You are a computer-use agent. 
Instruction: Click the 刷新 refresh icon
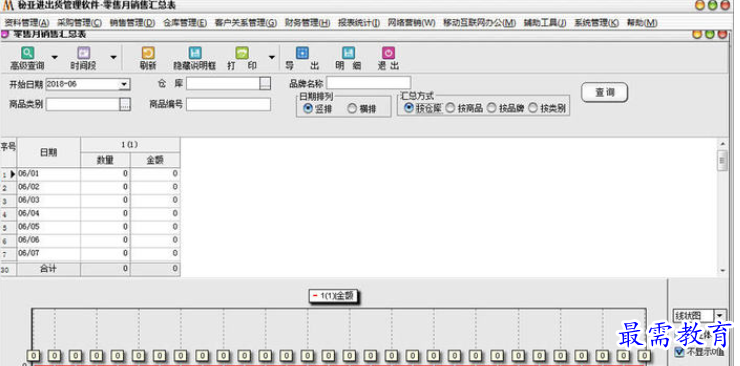pos(148,53)
